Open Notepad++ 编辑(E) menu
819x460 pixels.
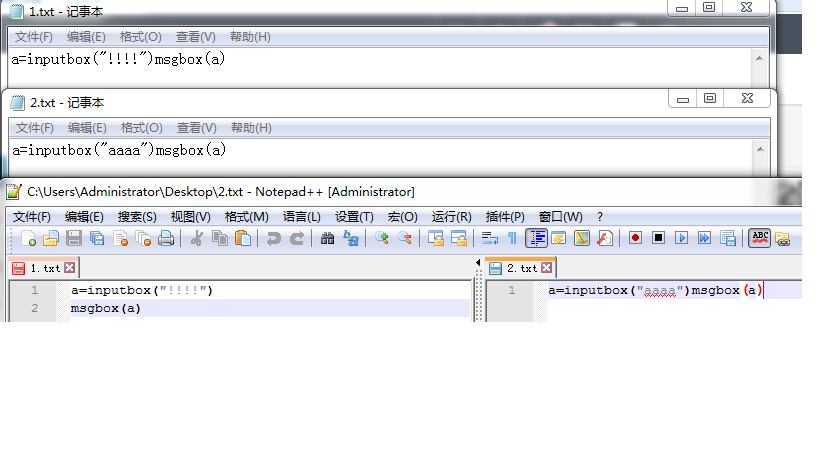84,217
